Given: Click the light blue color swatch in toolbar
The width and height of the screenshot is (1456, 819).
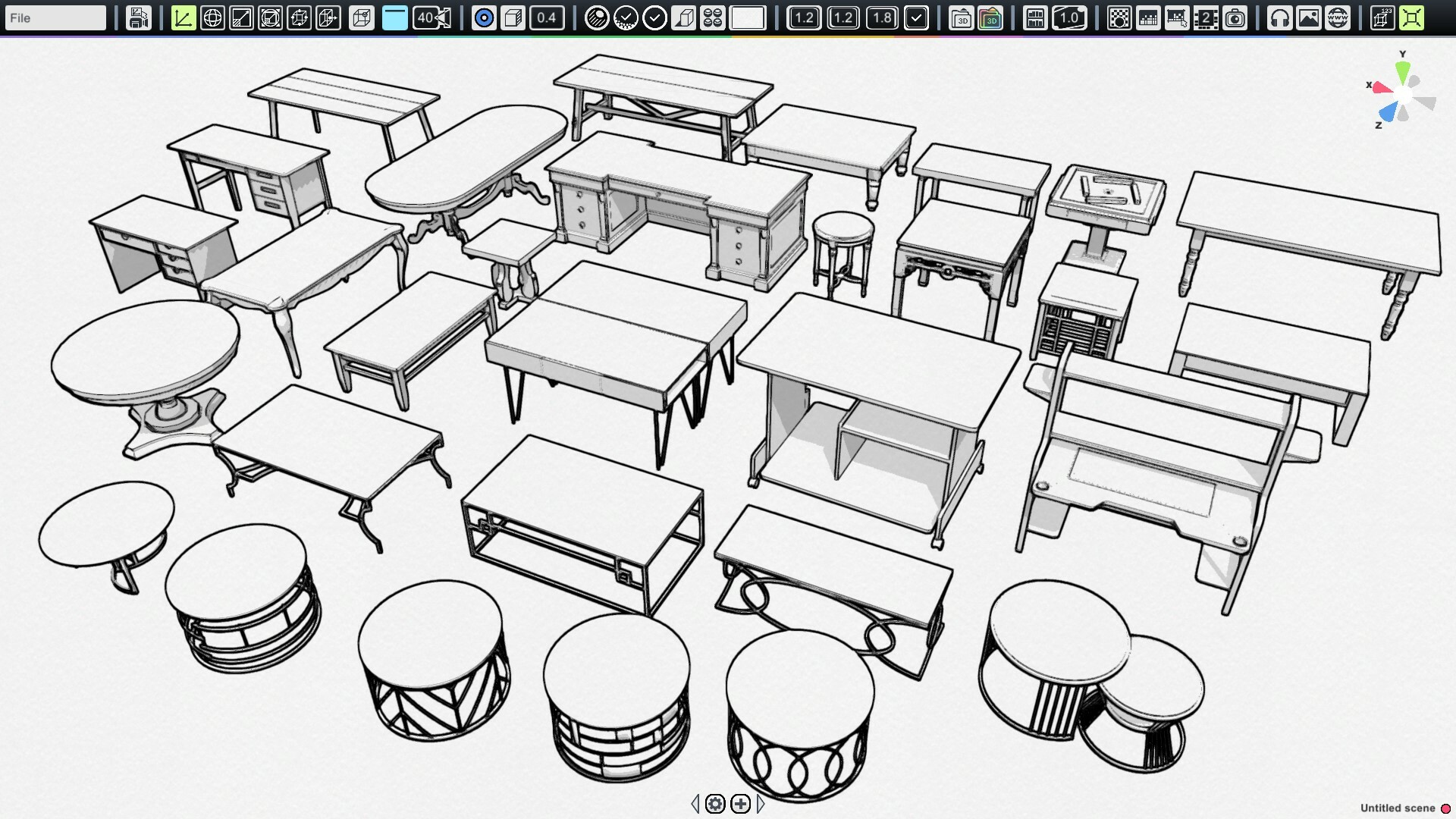Looking at the screenshot, I should click(x=394, y=17).
